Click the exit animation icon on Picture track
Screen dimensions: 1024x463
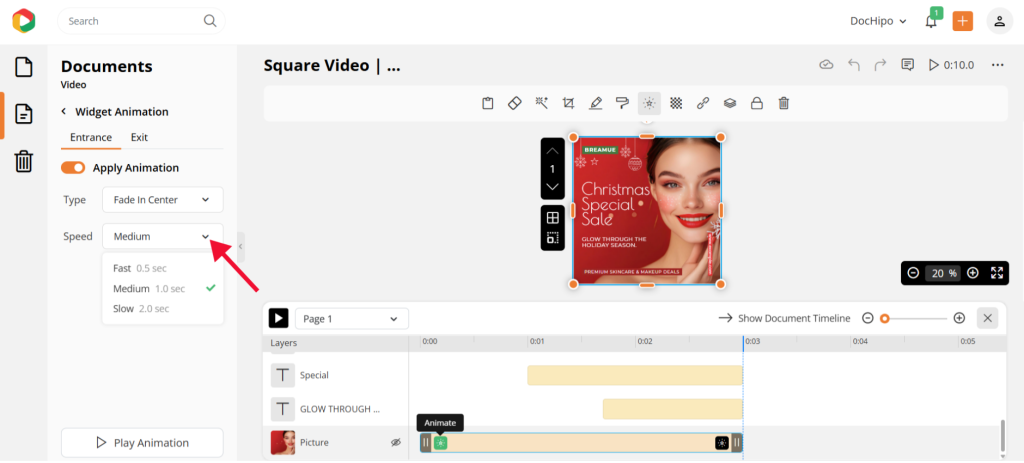[722, 443]
